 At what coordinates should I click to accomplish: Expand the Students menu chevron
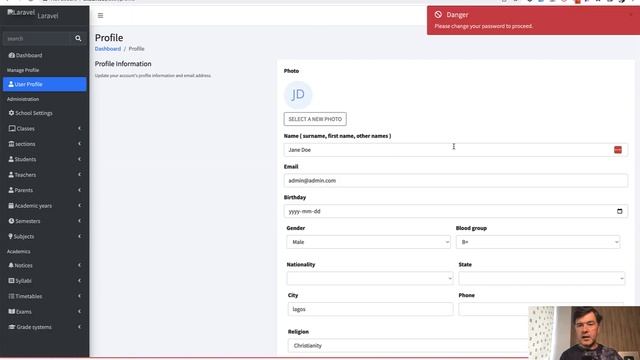pos(79,159)
